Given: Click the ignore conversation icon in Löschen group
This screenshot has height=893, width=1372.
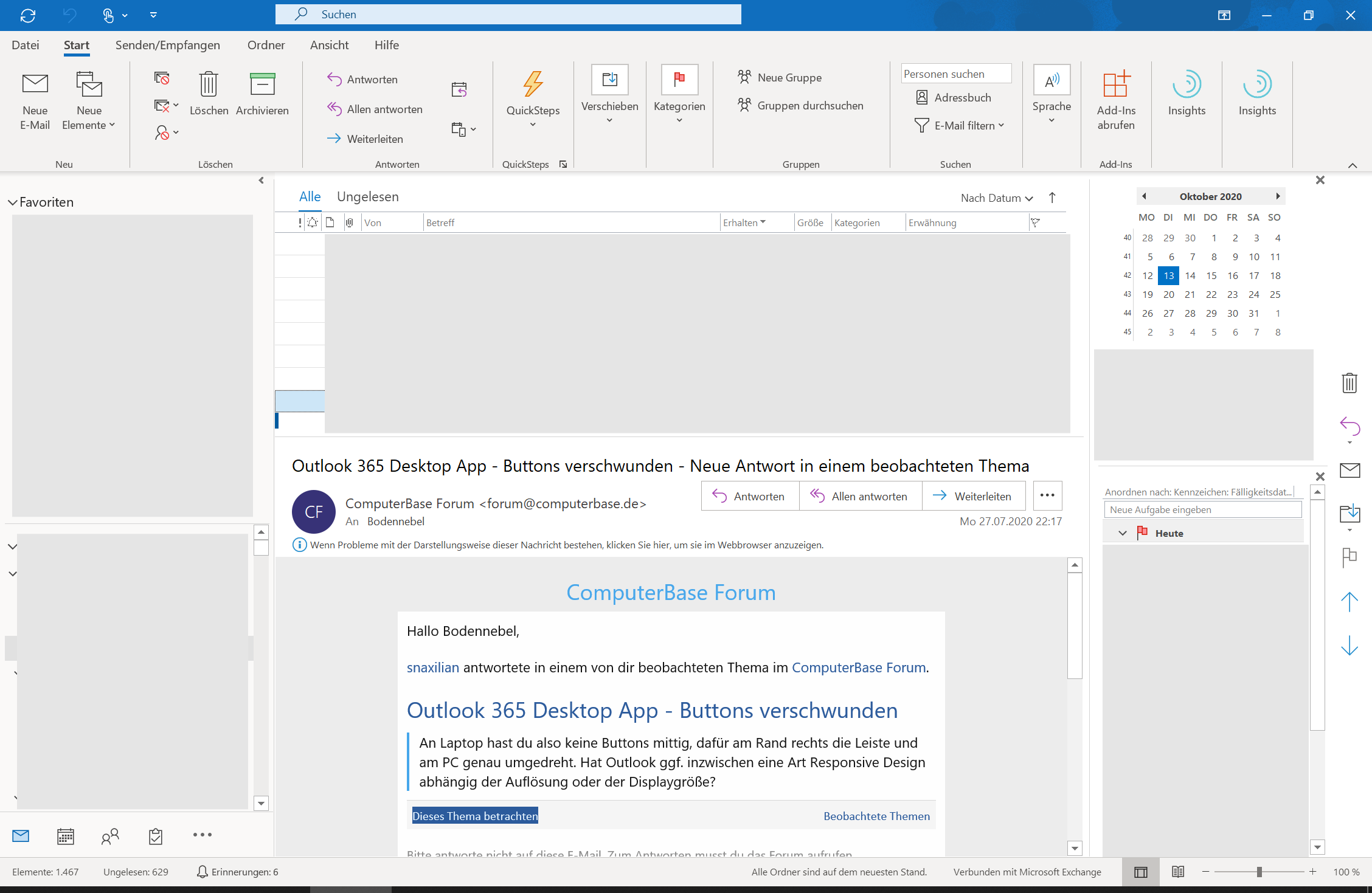Looking at the screenshot, I should (x=162, y=78).
